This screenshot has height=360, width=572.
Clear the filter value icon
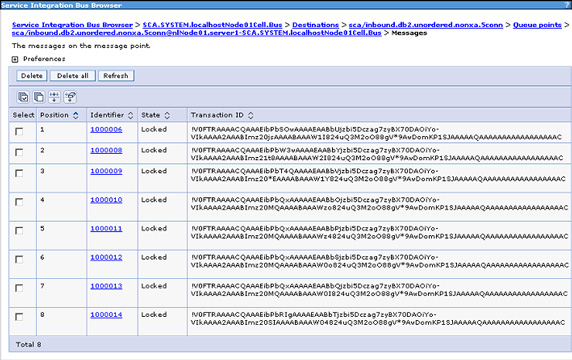70,97
